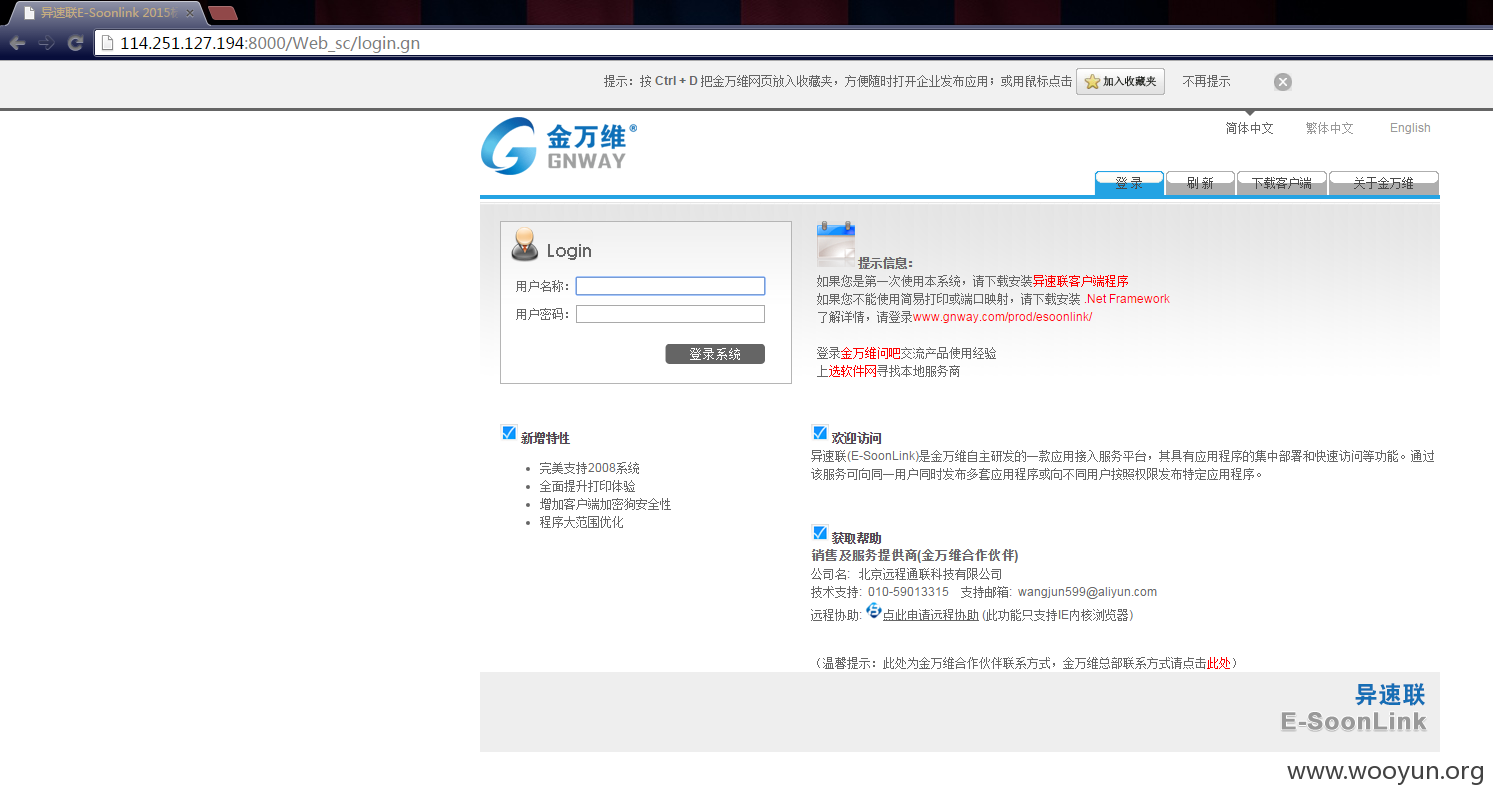Screen dimensions: 1493x800
Task: Click the phone number 010-59013315
Action: coord(908,592)
